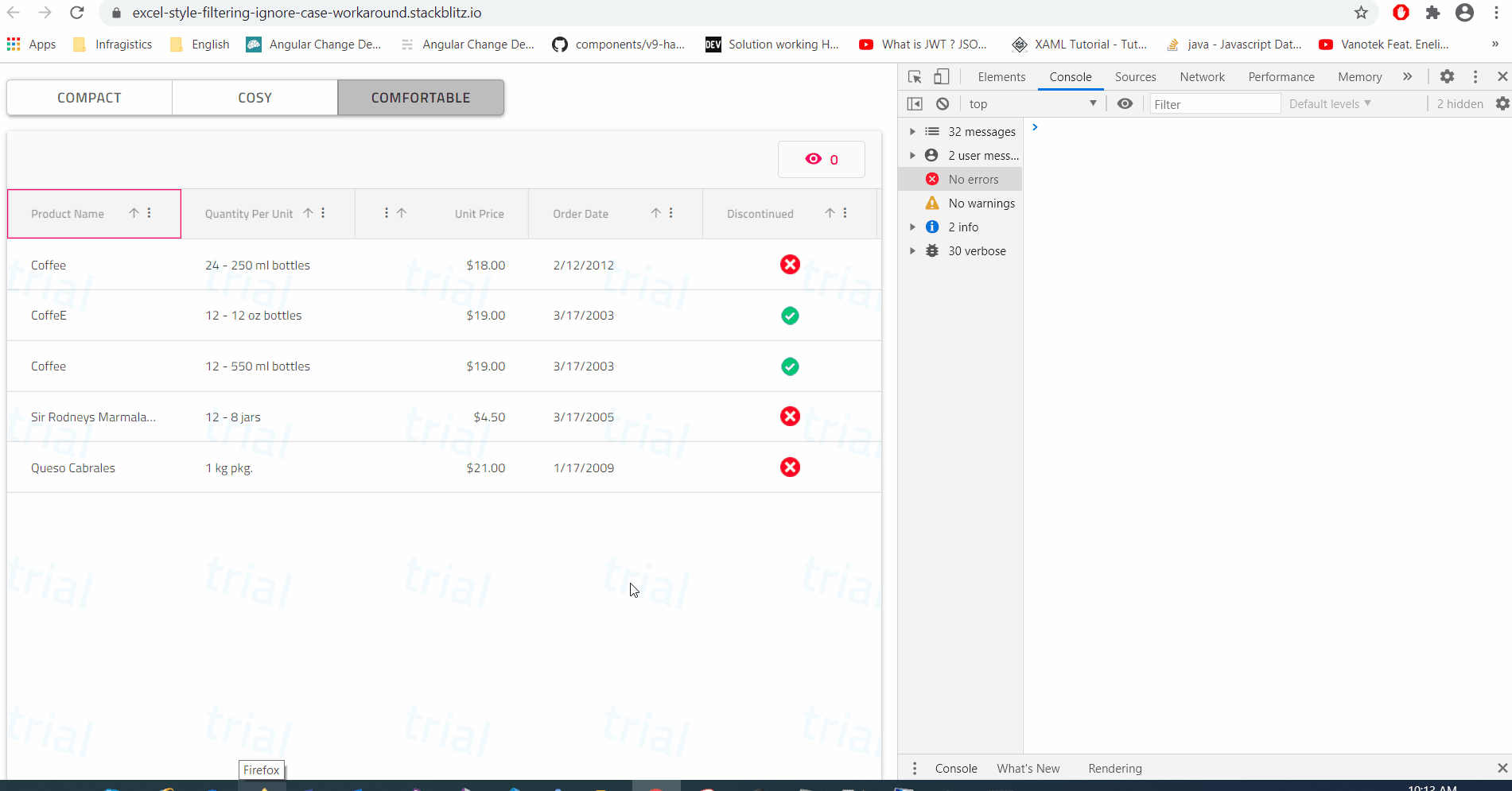Expand the 32 messages group
This screenshot has width=1512, height=791.
[913, 132]
